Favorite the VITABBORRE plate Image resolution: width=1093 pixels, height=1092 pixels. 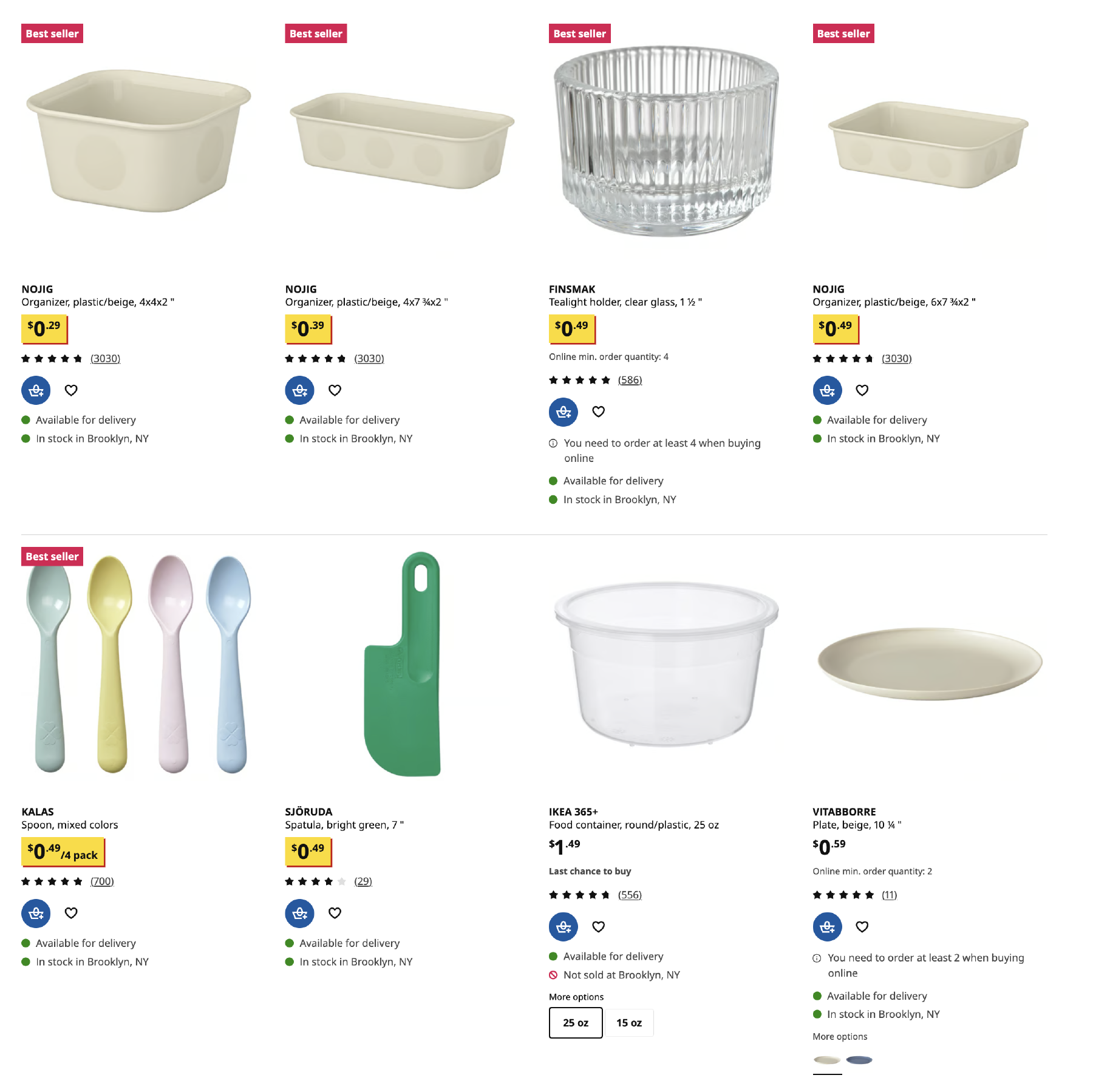coord(862,927)
